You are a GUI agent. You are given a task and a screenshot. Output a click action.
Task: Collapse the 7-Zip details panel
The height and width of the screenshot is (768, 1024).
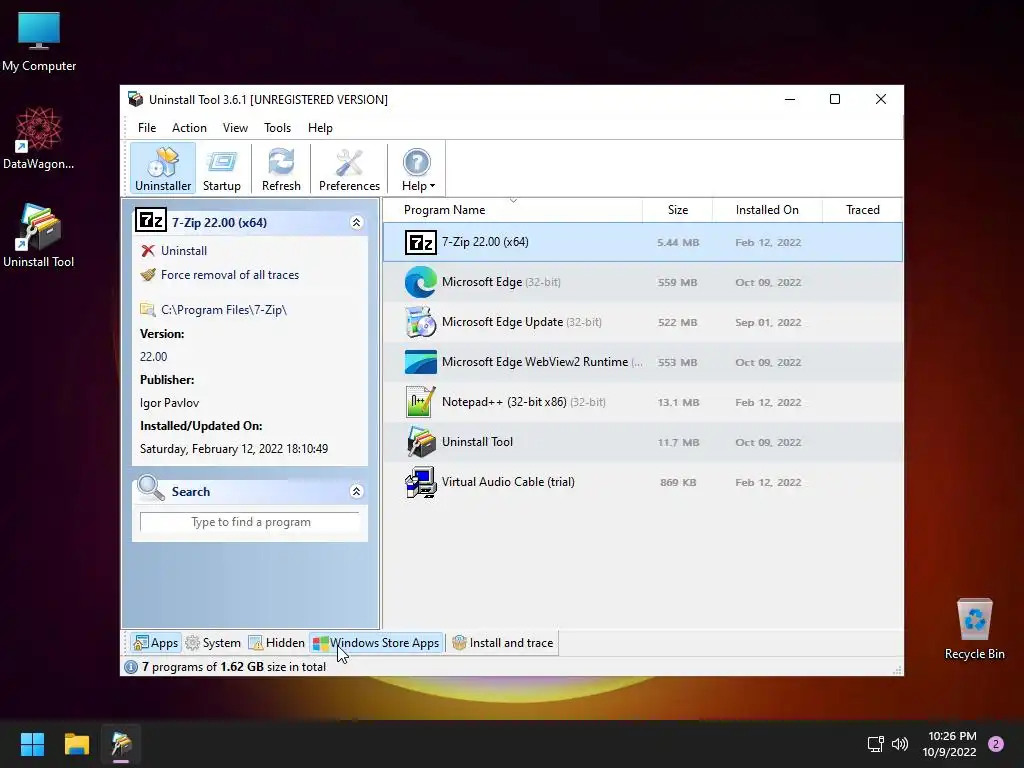coord(357,223)
